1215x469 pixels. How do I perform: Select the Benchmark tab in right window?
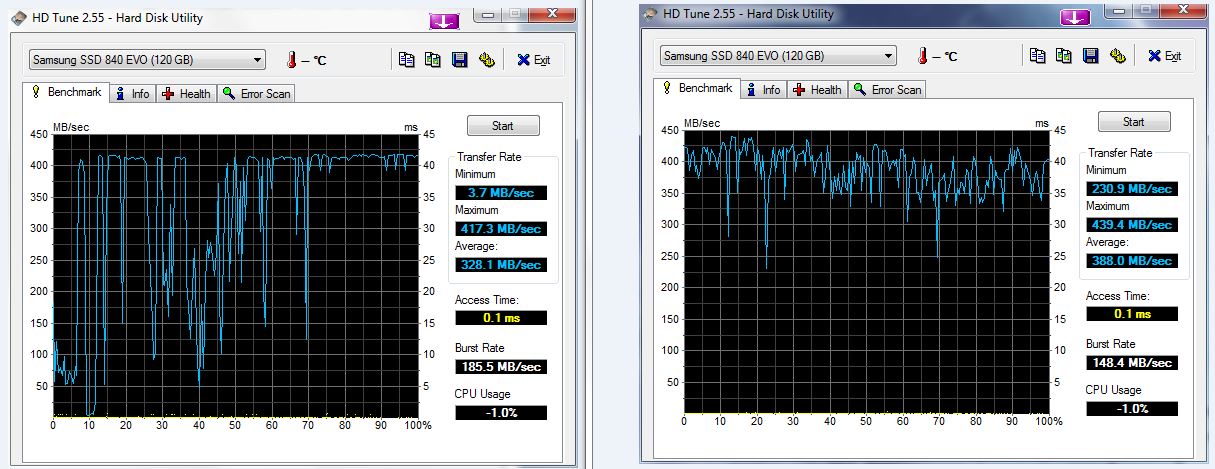tap(697, 88)
